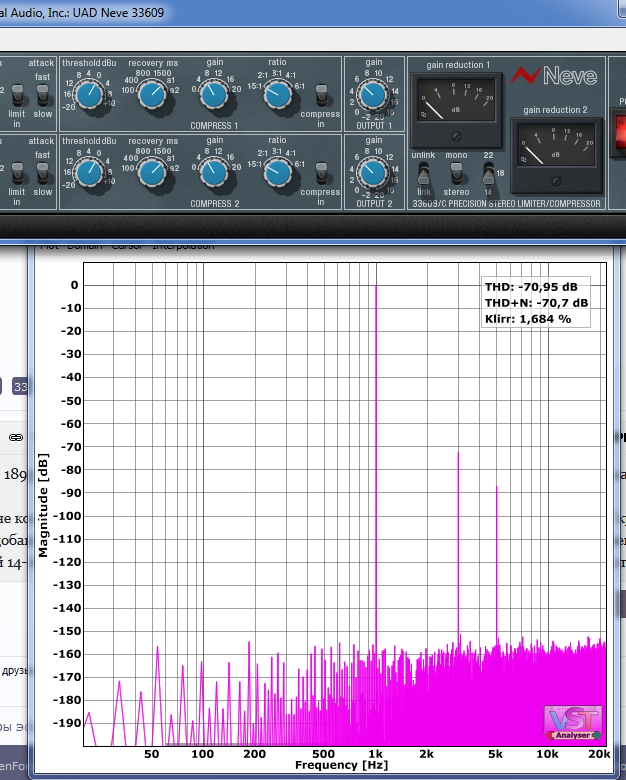Click the Neve logo
Image resolution: width=626 pixels, height=780 pixels.
[554, 76]
